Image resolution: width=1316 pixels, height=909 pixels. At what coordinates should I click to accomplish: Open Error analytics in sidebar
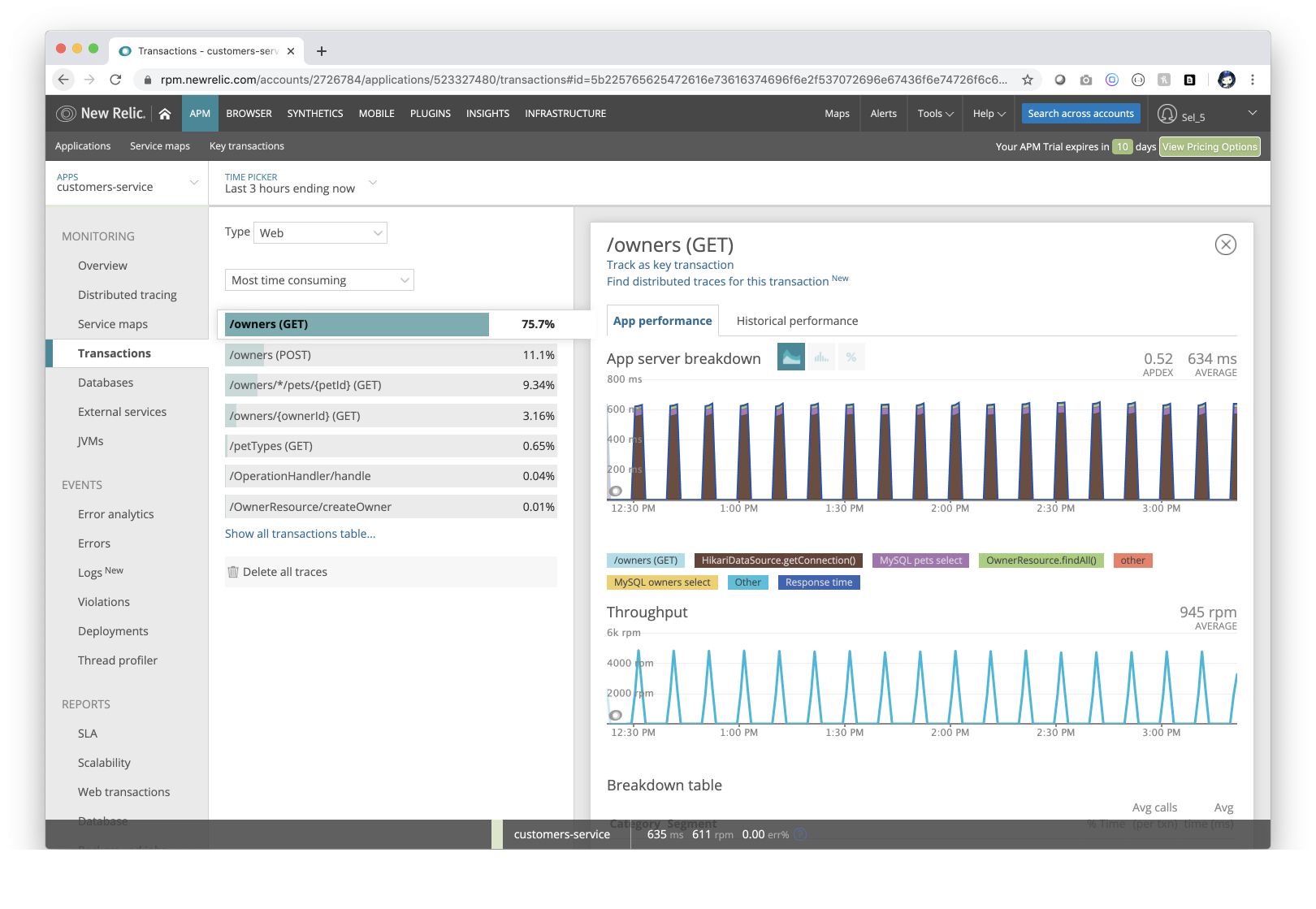click(x=115, y=514)
